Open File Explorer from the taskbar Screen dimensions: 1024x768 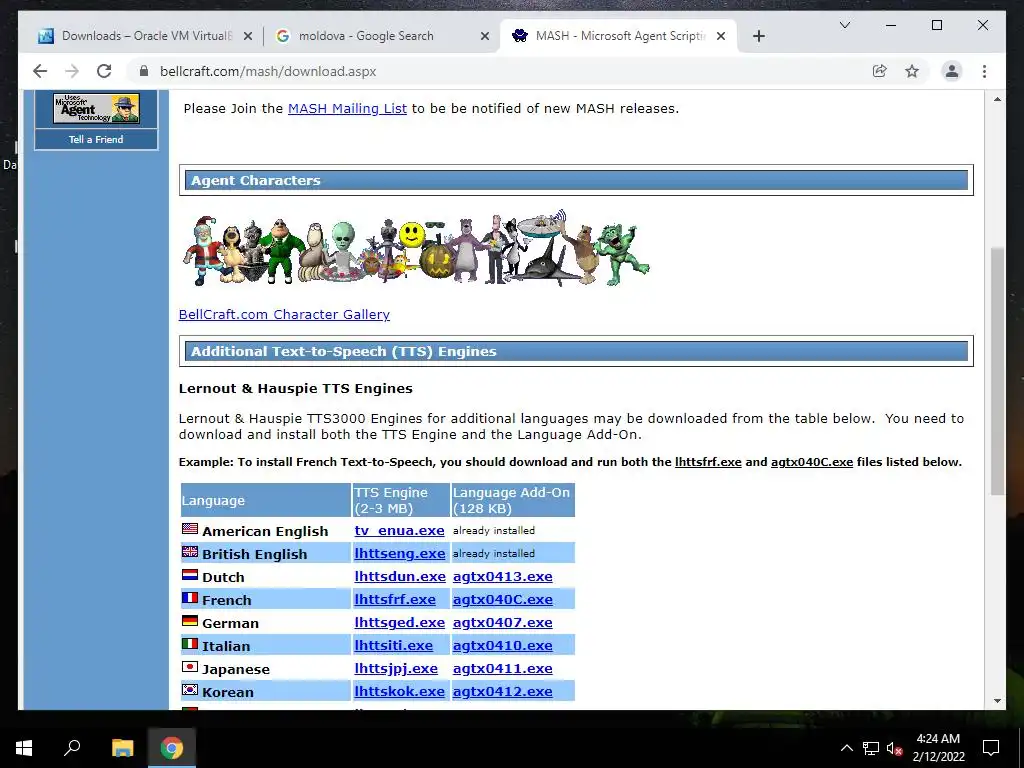[122, 748]
